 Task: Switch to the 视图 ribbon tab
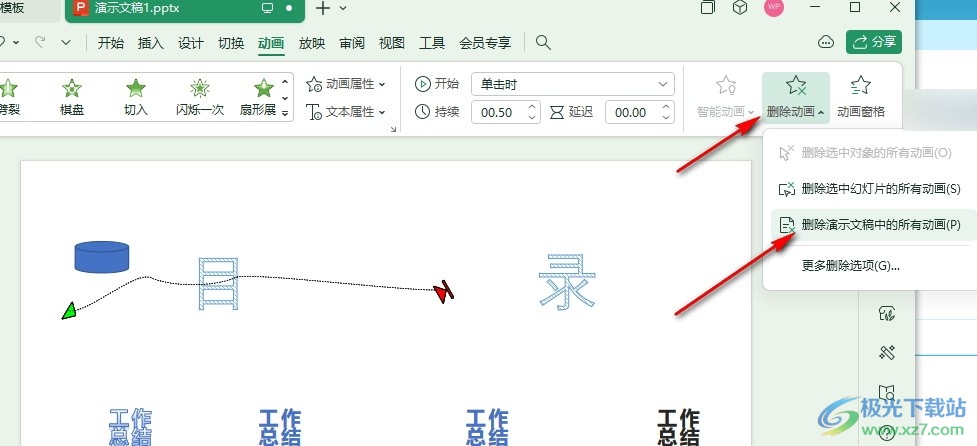click(392, 43)
